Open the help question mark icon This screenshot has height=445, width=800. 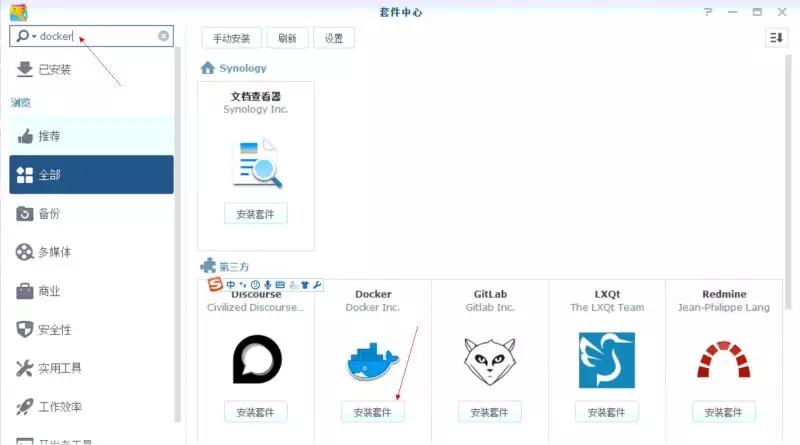(x=708, y=12)
